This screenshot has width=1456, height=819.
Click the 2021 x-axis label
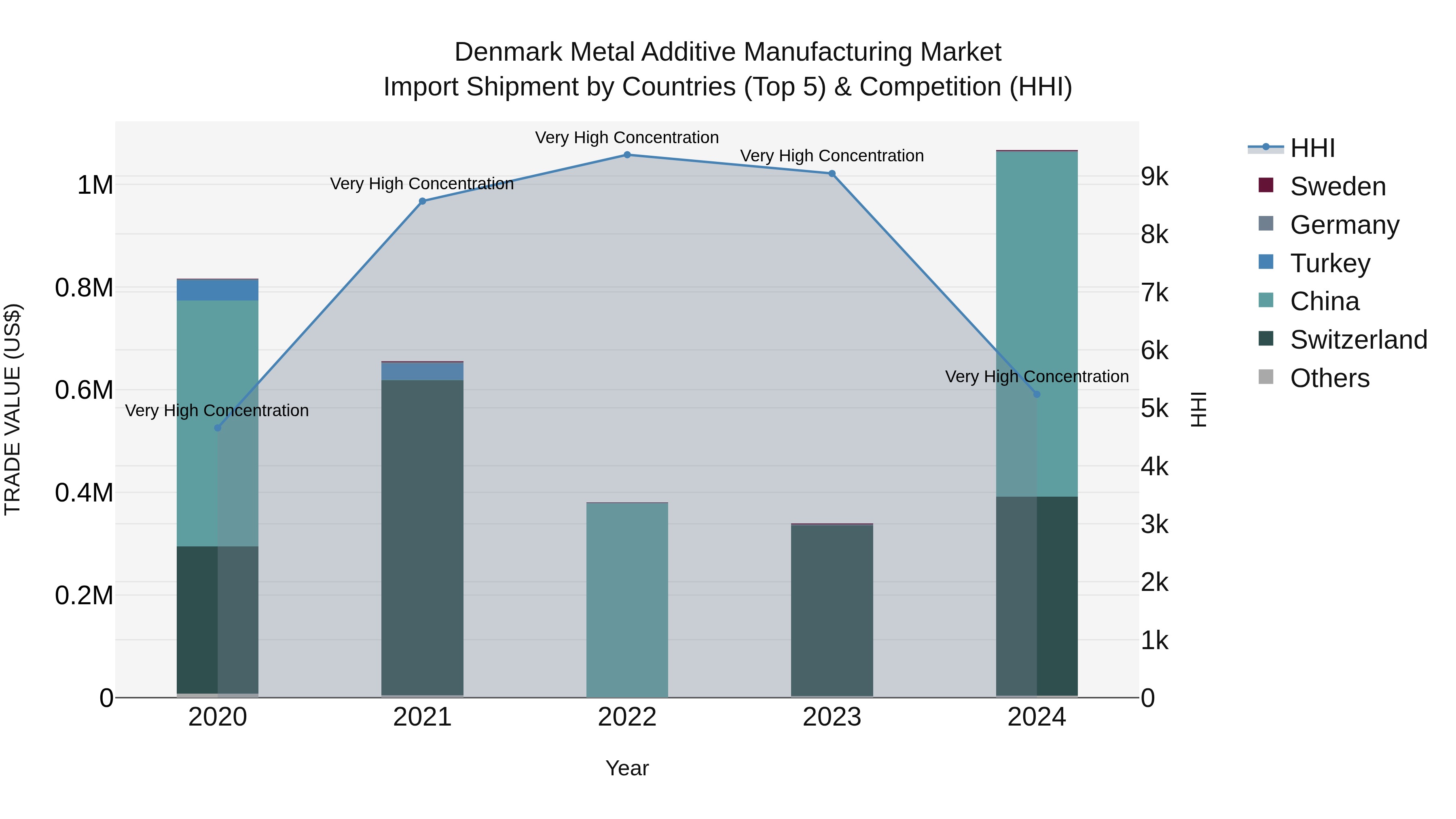422,717
